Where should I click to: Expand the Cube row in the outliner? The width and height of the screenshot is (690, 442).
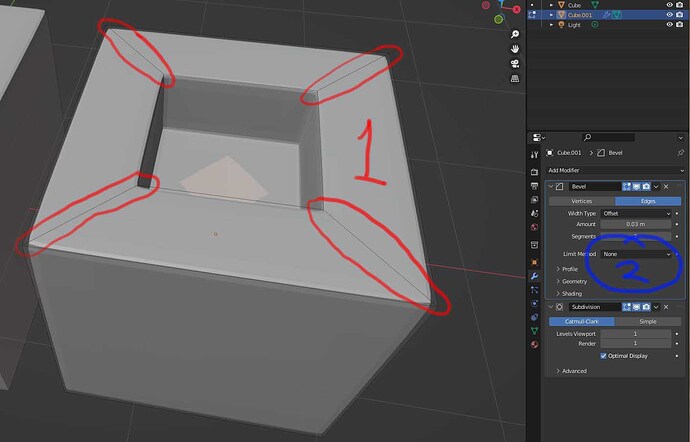(x=551, y=5)
